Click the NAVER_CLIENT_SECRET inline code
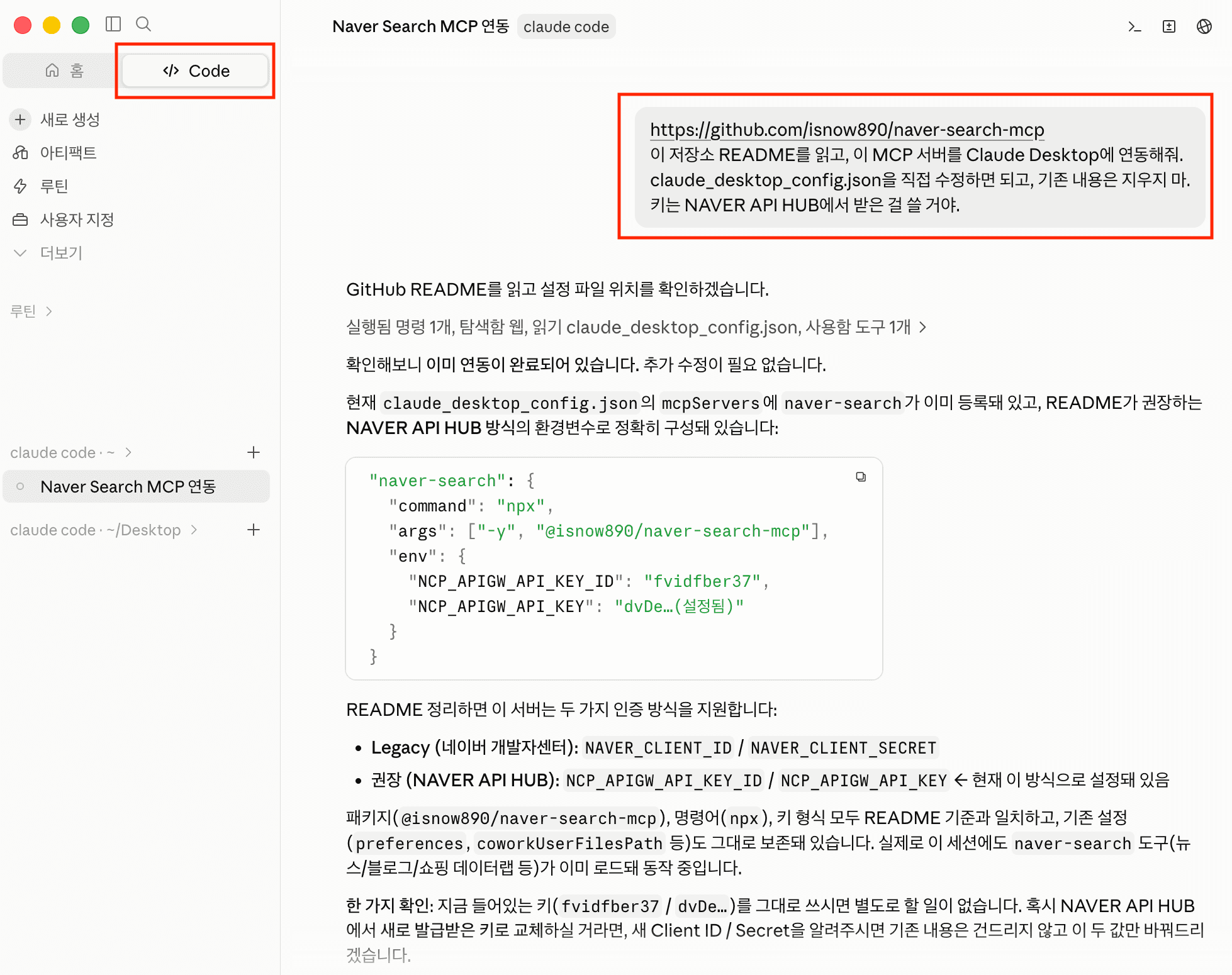Screen dimensions: 1232x975 pyautogui.click(x=843, y=748)
